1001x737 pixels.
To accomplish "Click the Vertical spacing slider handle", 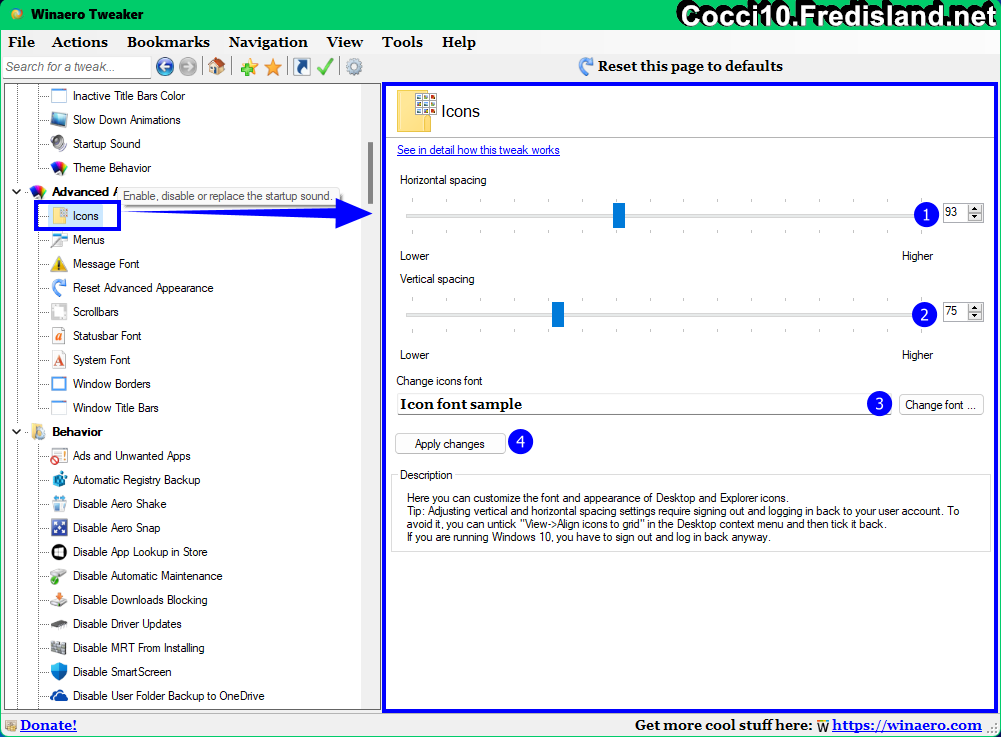I will click(x=558, y=314).
